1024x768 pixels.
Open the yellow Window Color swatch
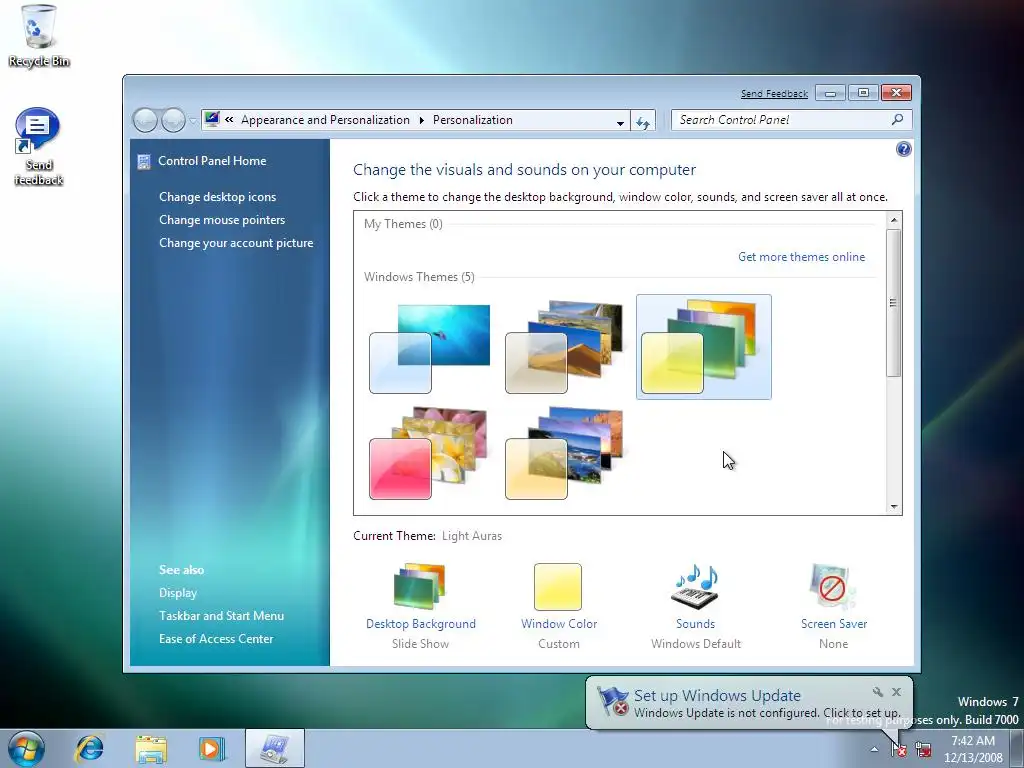coord(558,586)
